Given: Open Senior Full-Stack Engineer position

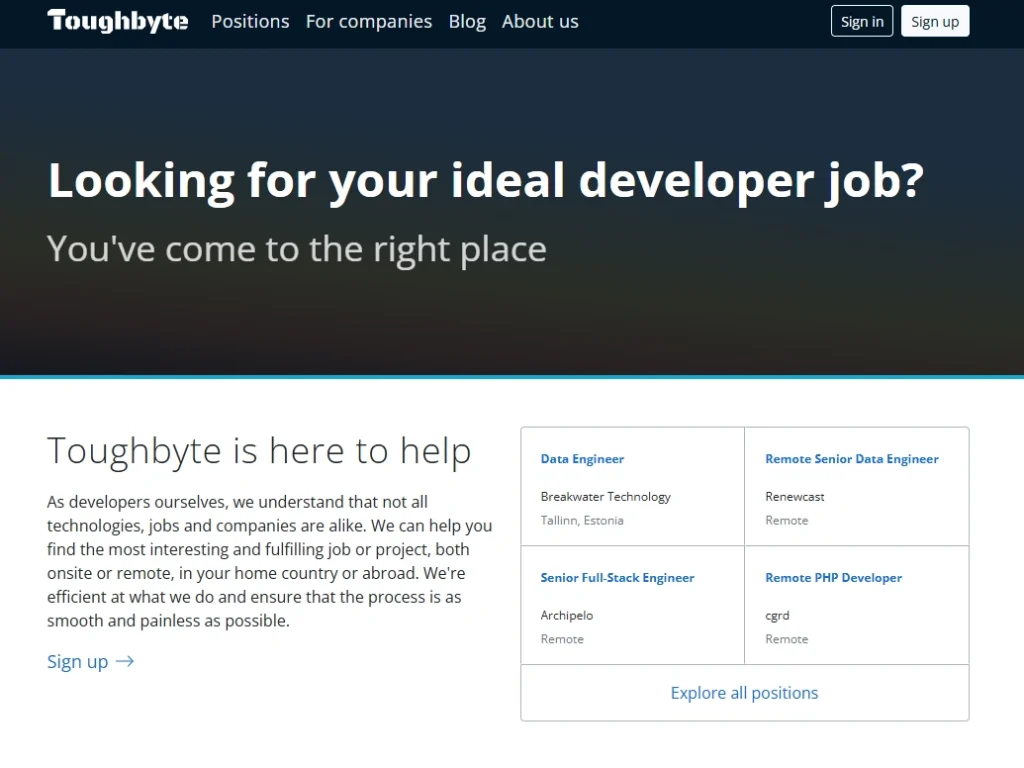Looking at the screenshot, I should pyautogui.click(x=617, y=578).
